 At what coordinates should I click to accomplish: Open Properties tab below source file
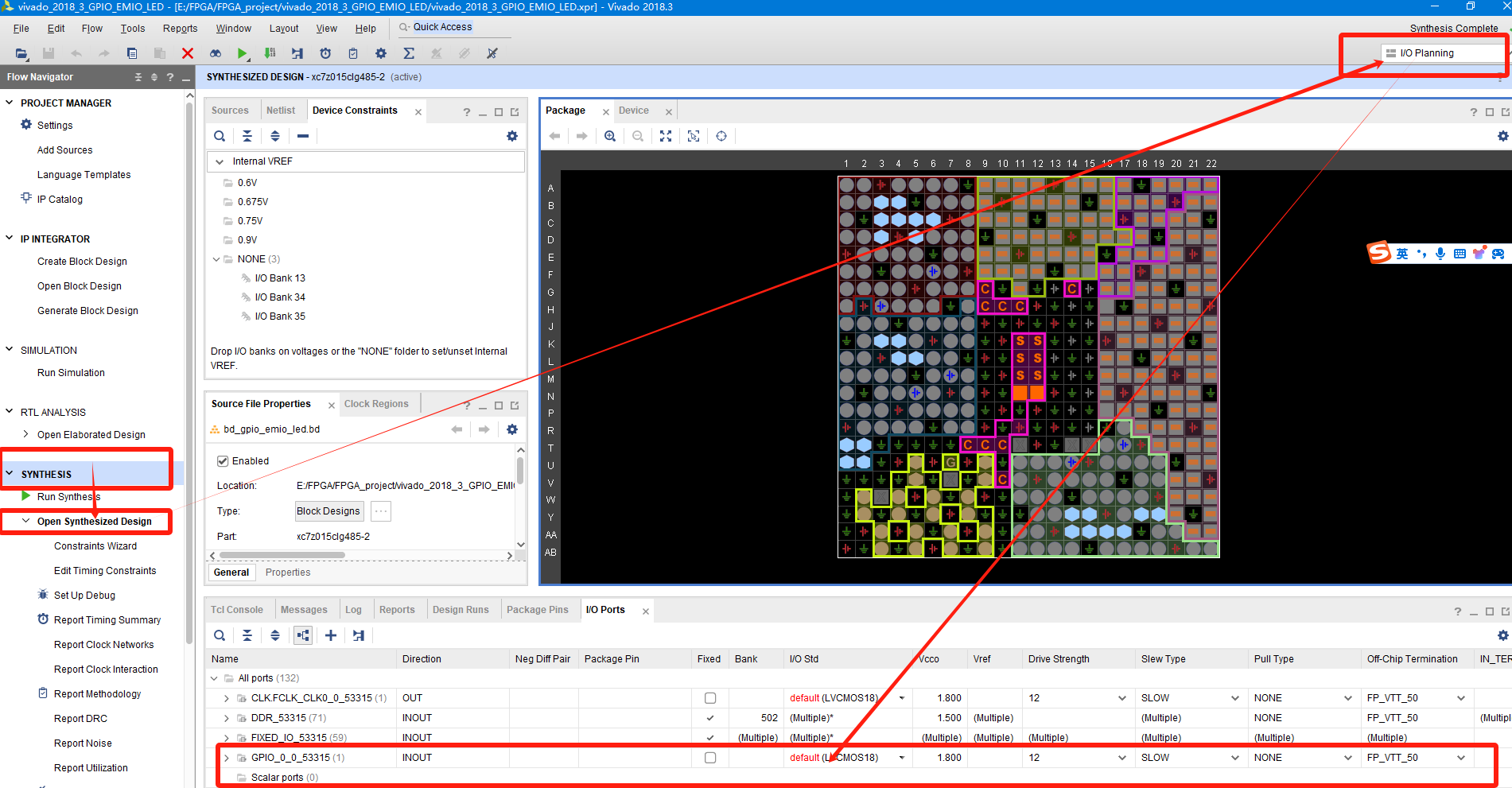click(288, 573)
